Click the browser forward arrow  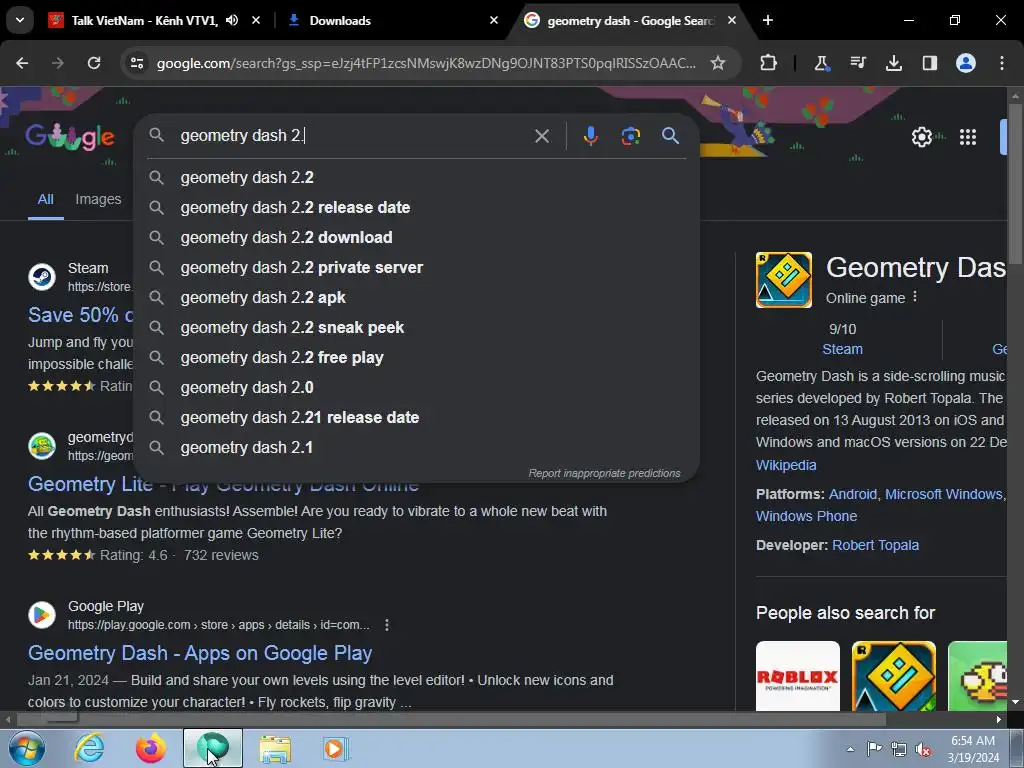58,63
